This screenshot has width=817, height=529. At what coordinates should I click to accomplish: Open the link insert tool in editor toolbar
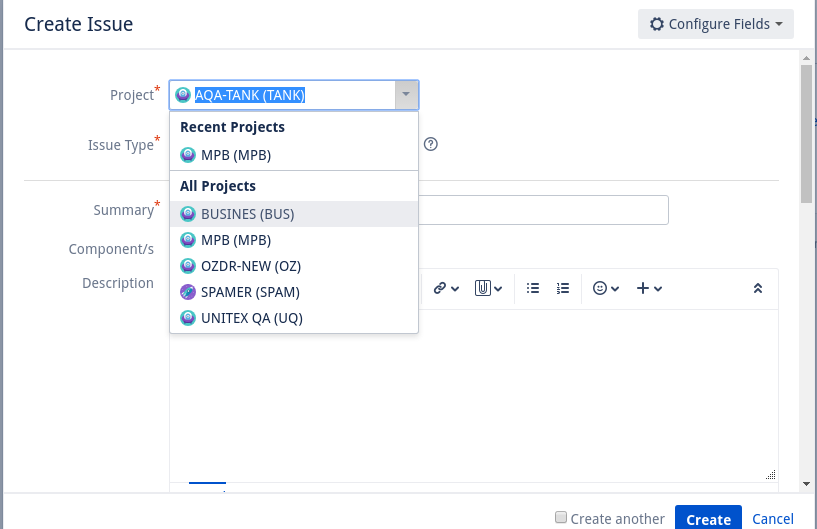[x=446, y=288]
